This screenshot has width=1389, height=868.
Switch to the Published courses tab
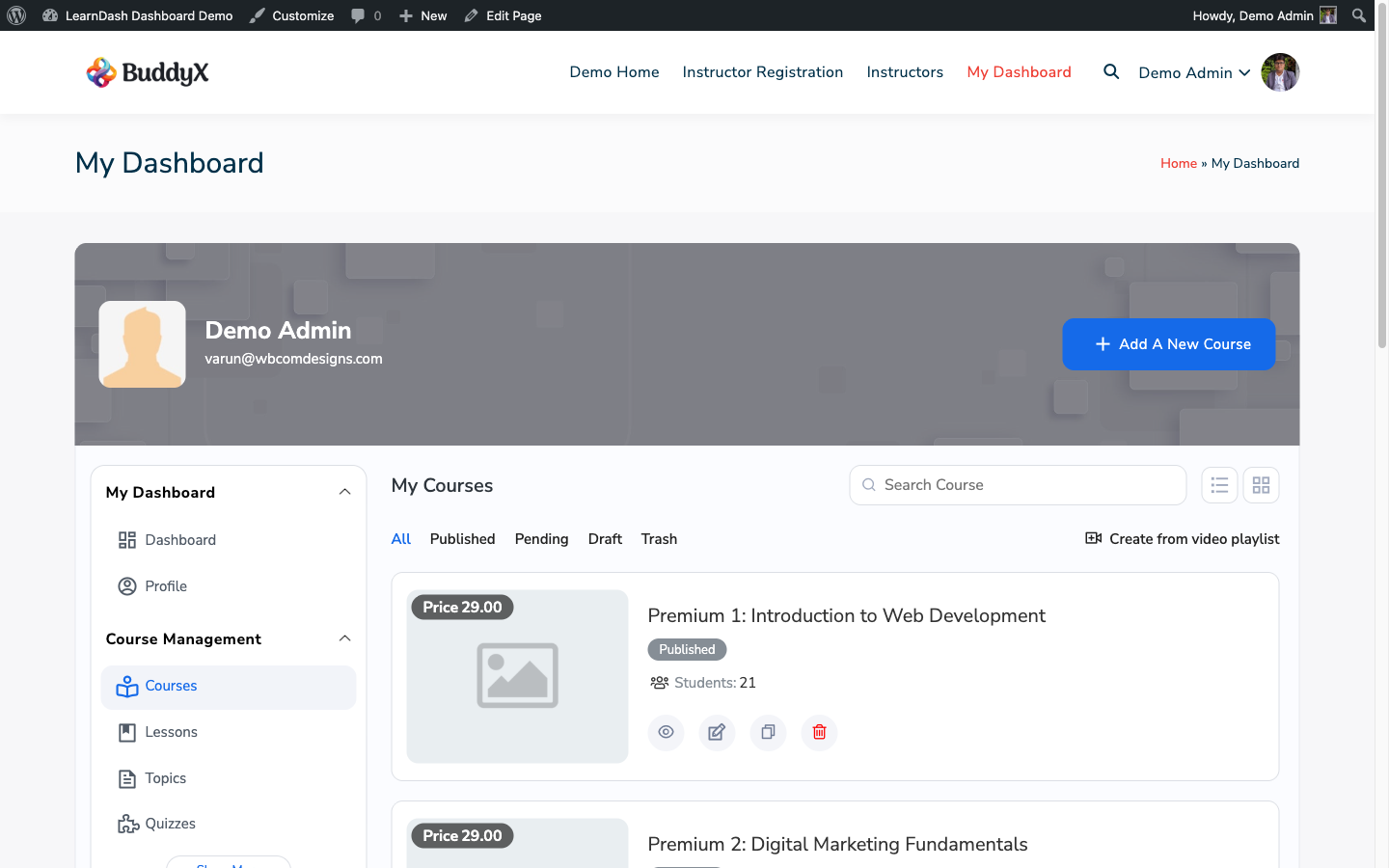click(462, 538)
